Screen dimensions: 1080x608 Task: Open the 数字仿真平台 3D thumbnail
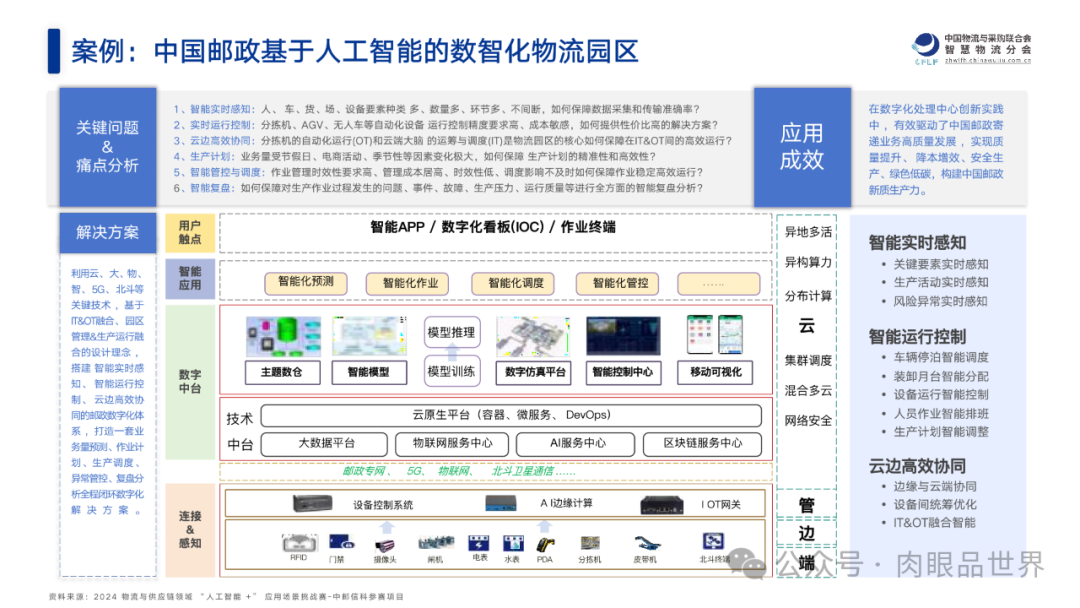click(x=533, y=336)
